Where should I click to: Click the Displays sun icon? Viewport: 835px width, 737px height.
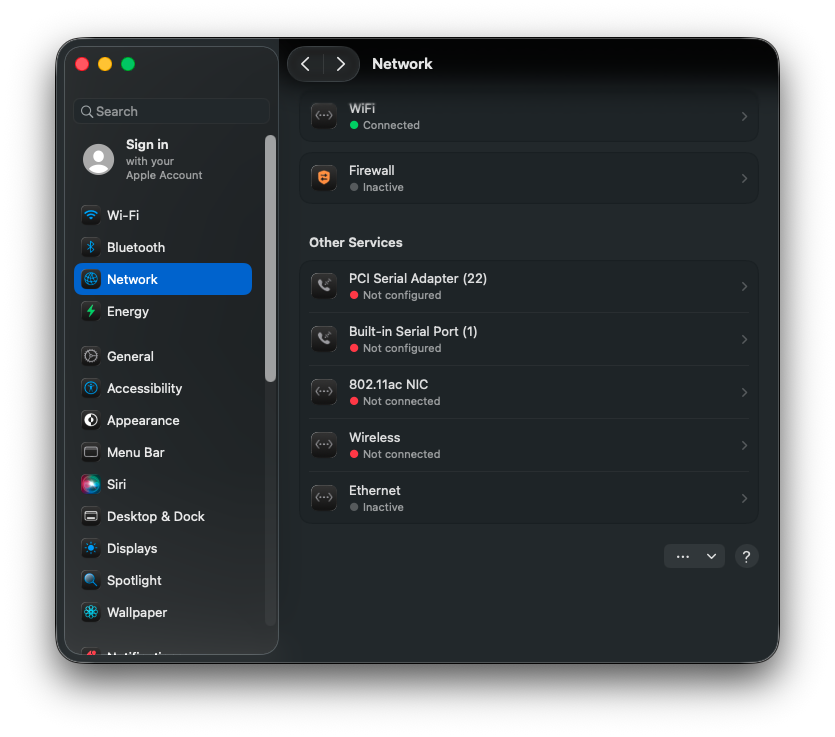91,548
